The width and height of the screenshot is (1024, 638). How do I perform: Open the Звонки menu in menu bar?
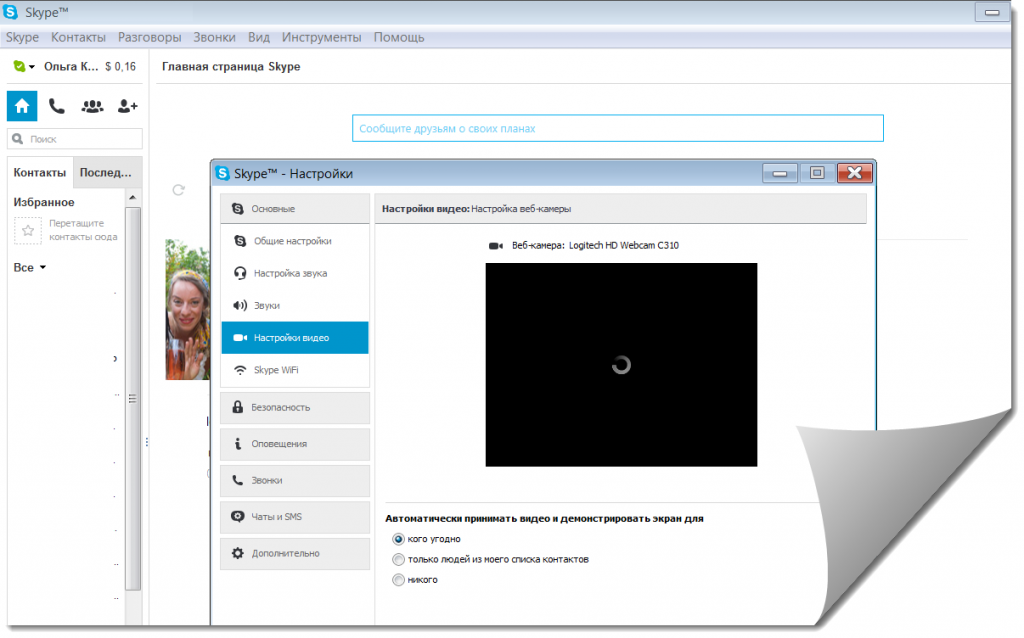[214, 37]
